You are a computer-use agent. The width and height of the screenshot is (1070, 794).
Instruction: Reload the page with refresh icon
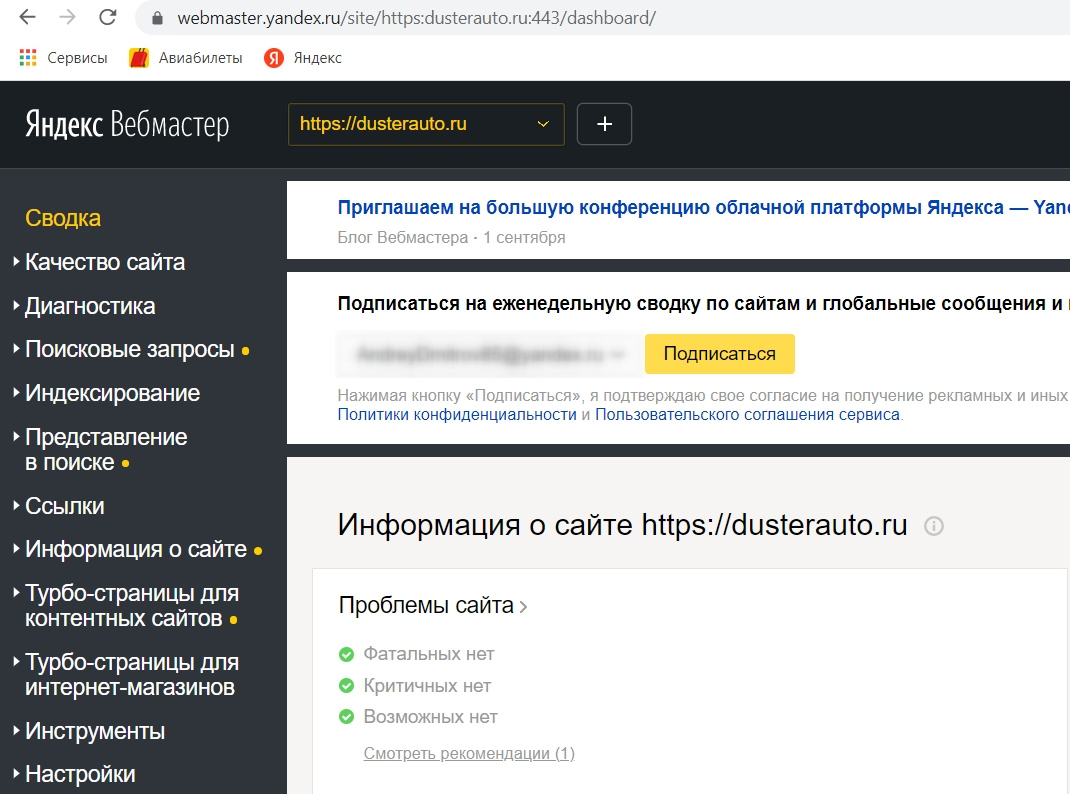108,18
